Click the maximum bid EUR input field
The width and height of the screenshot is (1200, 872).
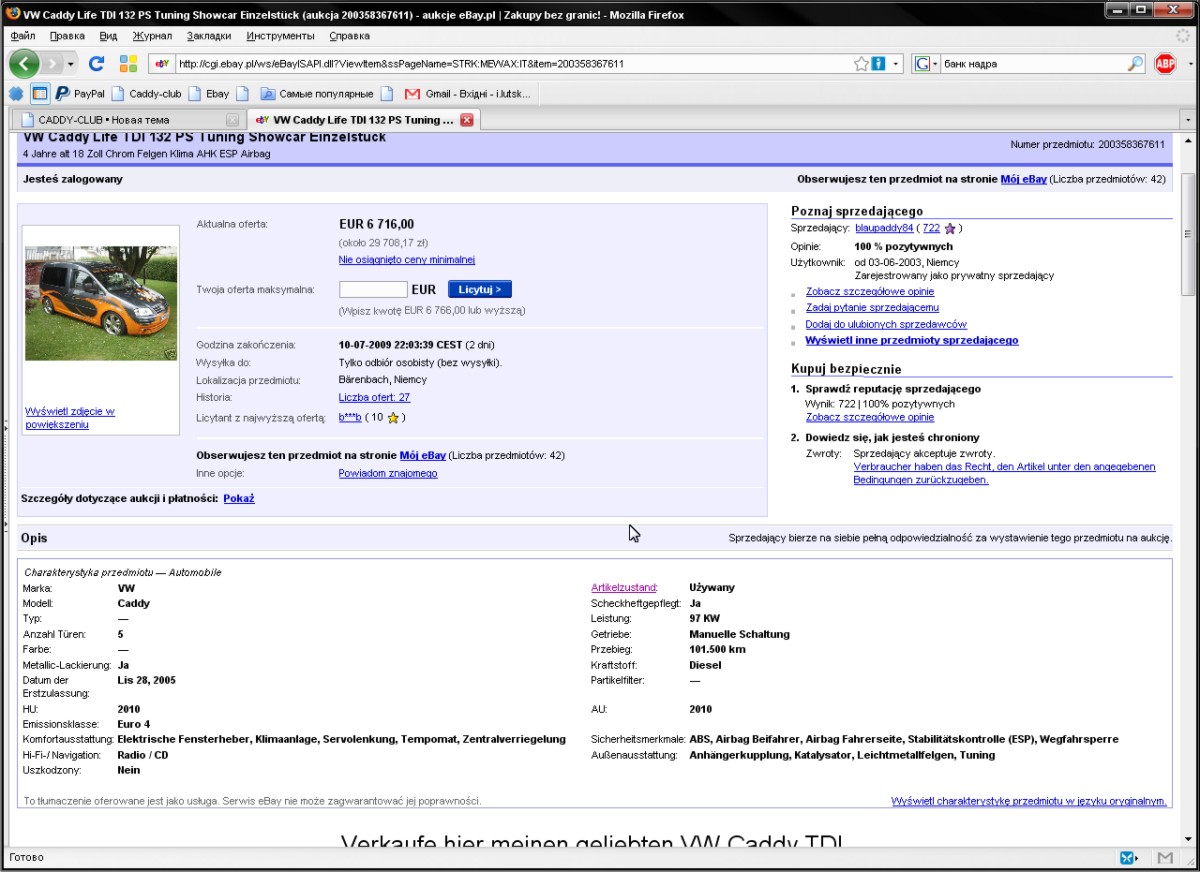point(373,289)
